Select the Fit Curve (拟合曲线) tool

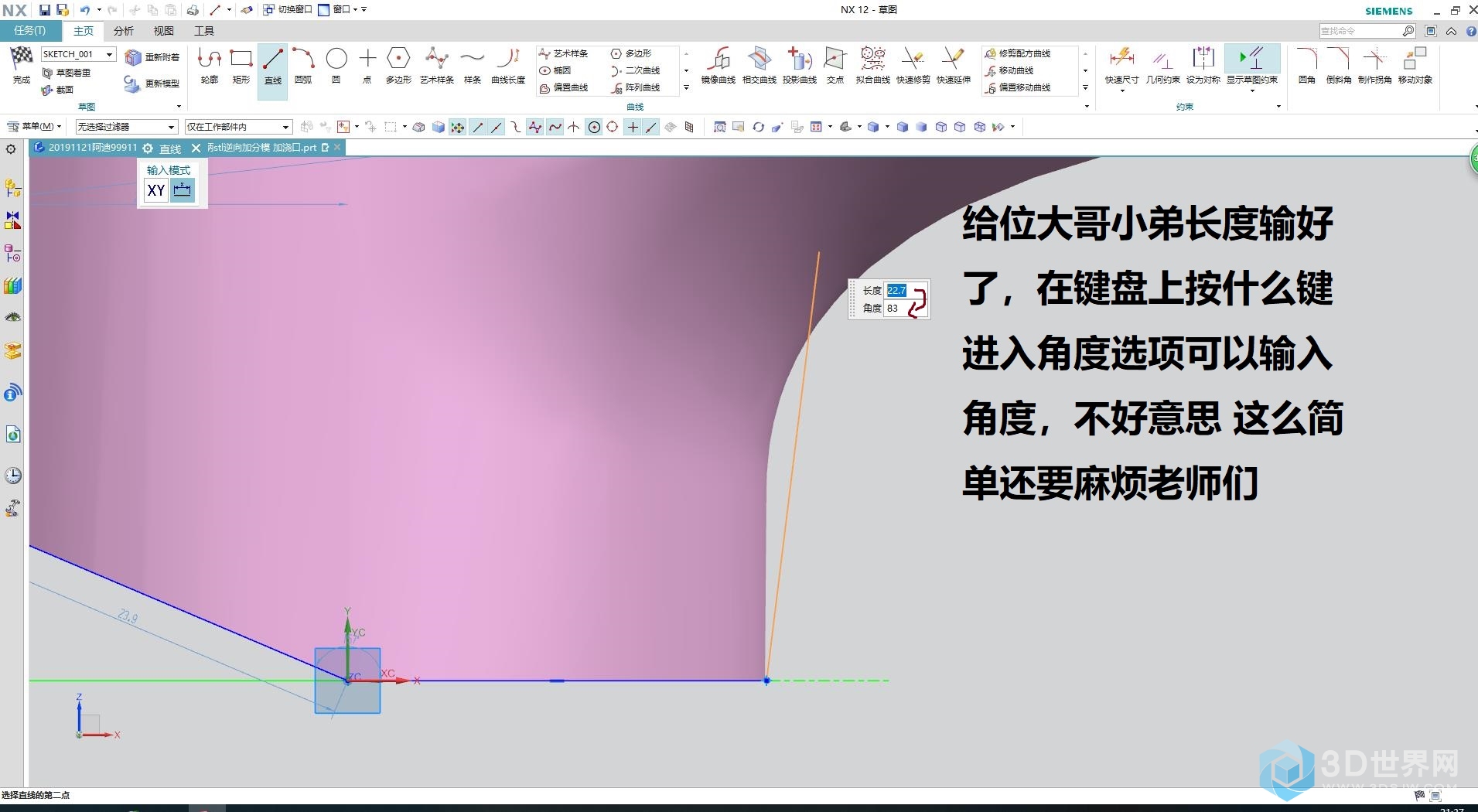click(x=872, y=65)
